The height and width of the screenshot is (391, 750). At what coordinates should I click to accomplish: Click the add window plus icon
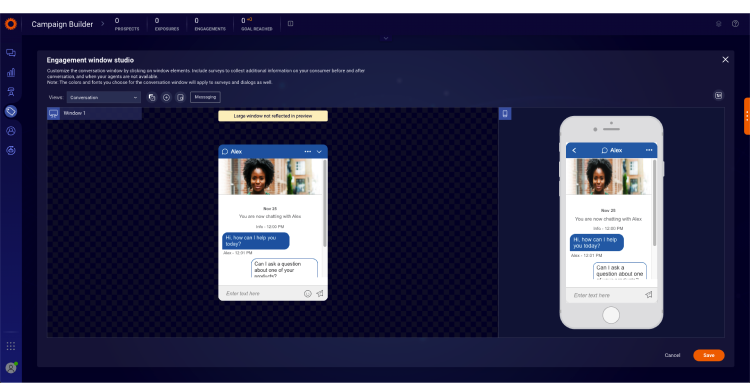(166, 97)
